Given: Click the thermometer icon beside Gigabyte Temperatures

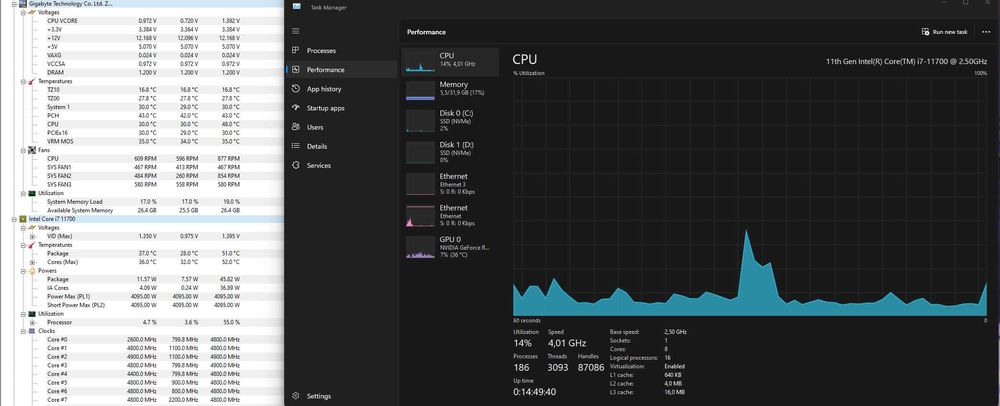Looking at the screenshot, I should pyautogui.click(x=32, y=81).
